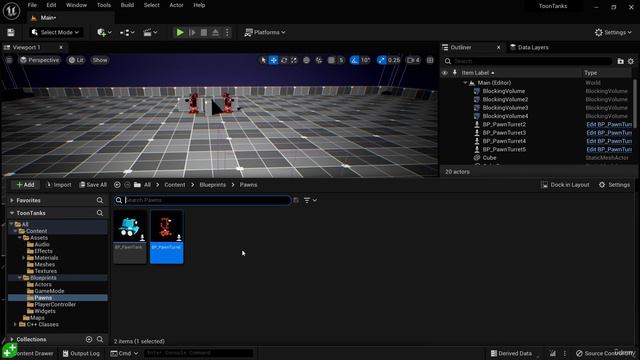Toggle rotation snapping angle icon
The height and width of the screenshot is (360, 640).
click(x=354, y=60)
